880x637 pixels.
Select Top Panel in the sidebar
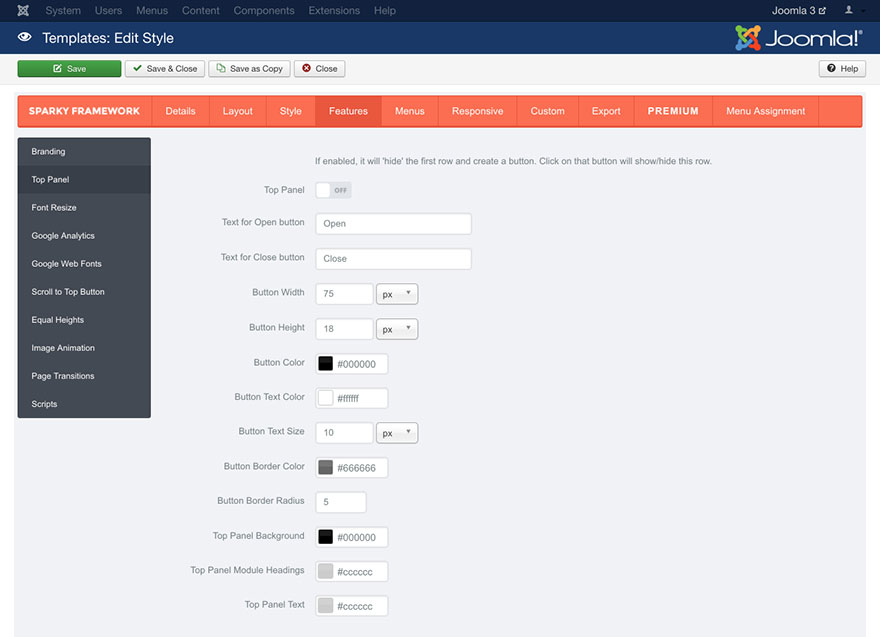(84, 180)
